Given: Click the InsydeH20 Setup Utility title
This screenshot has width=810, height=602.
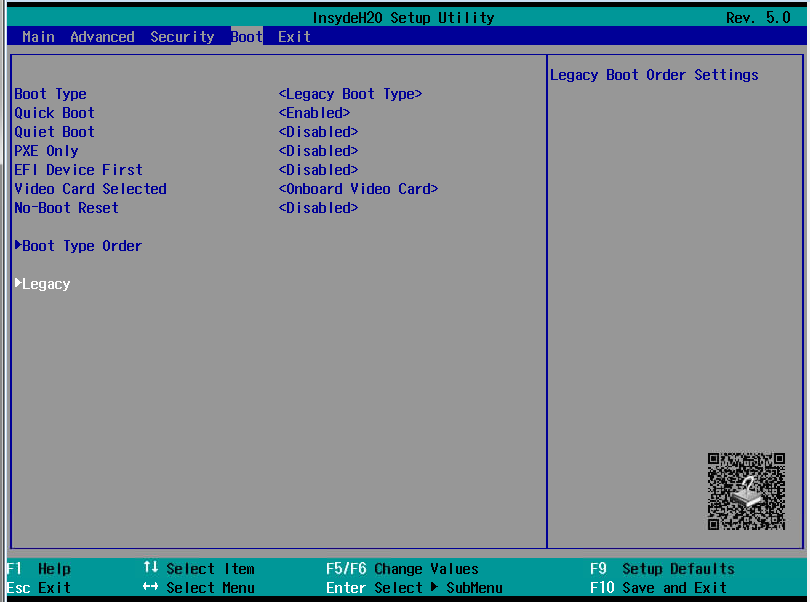Looking at the screenshot, I should tap(403, 18).
